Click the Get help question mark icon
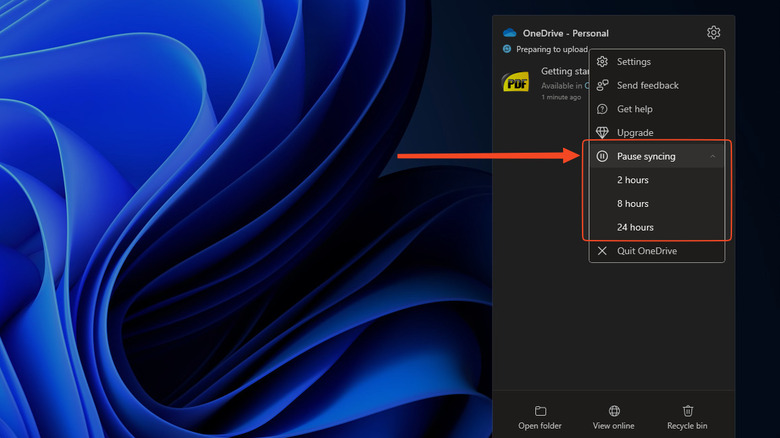 (x=602, y=109)
